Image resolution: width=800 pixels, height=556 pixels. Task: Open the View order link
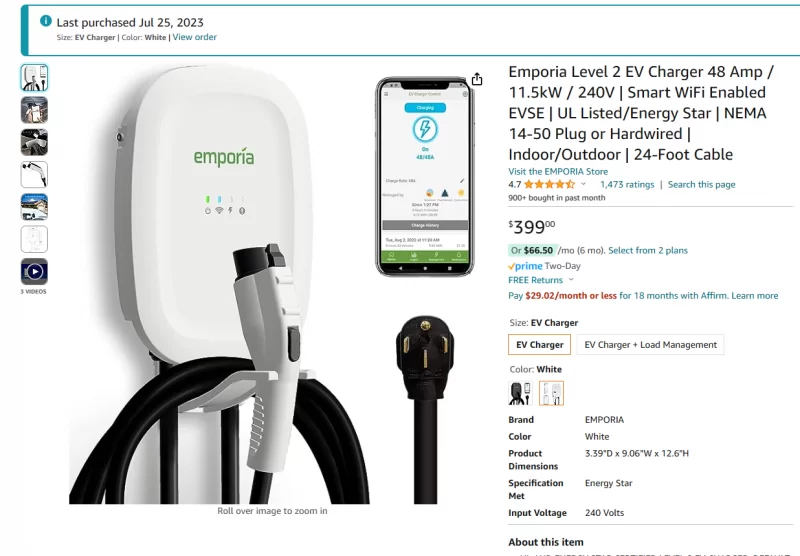click(x=194, y=37)
